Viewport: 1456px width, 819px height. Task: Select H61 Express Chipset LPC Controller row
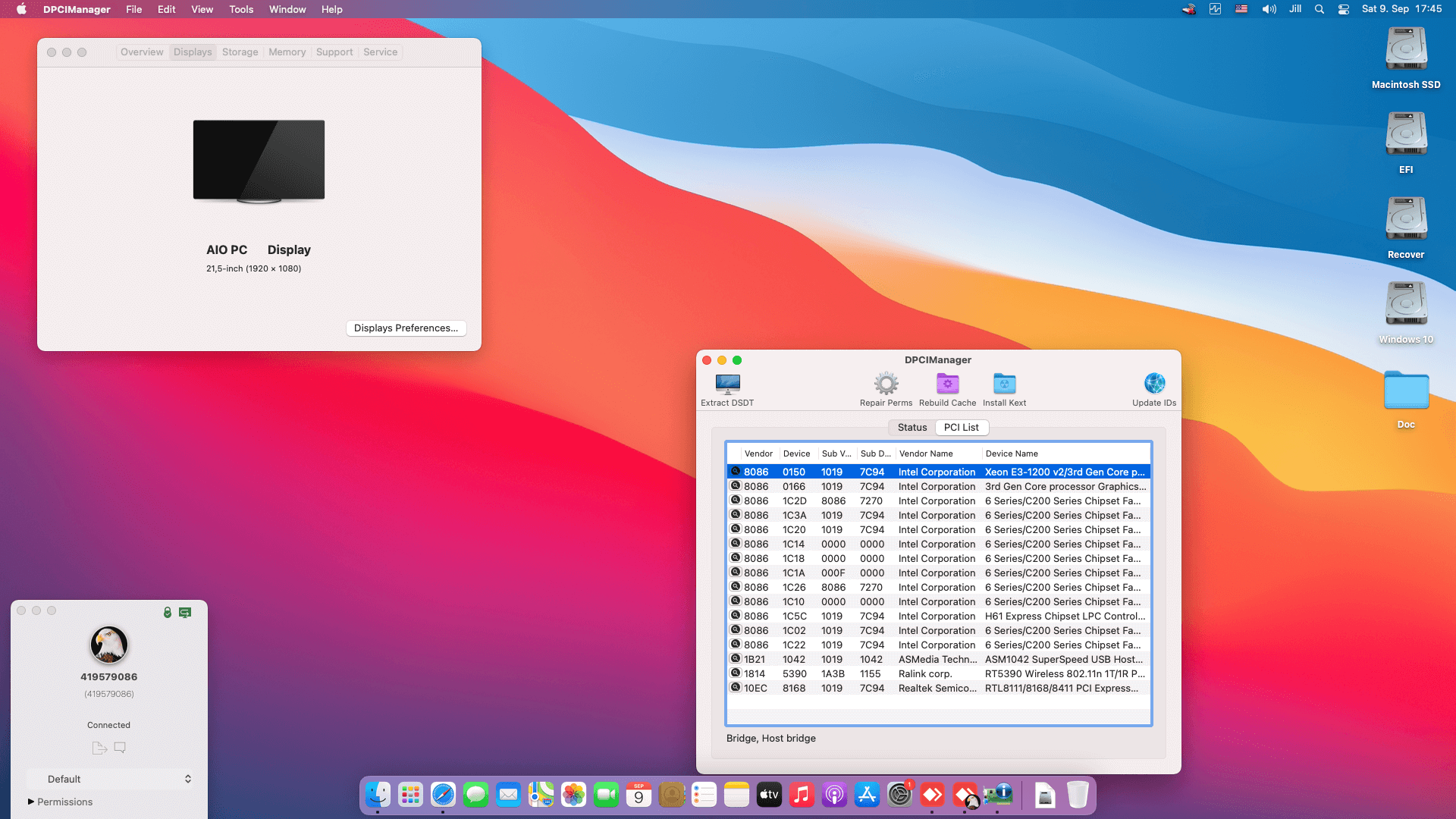pos(939,617)
